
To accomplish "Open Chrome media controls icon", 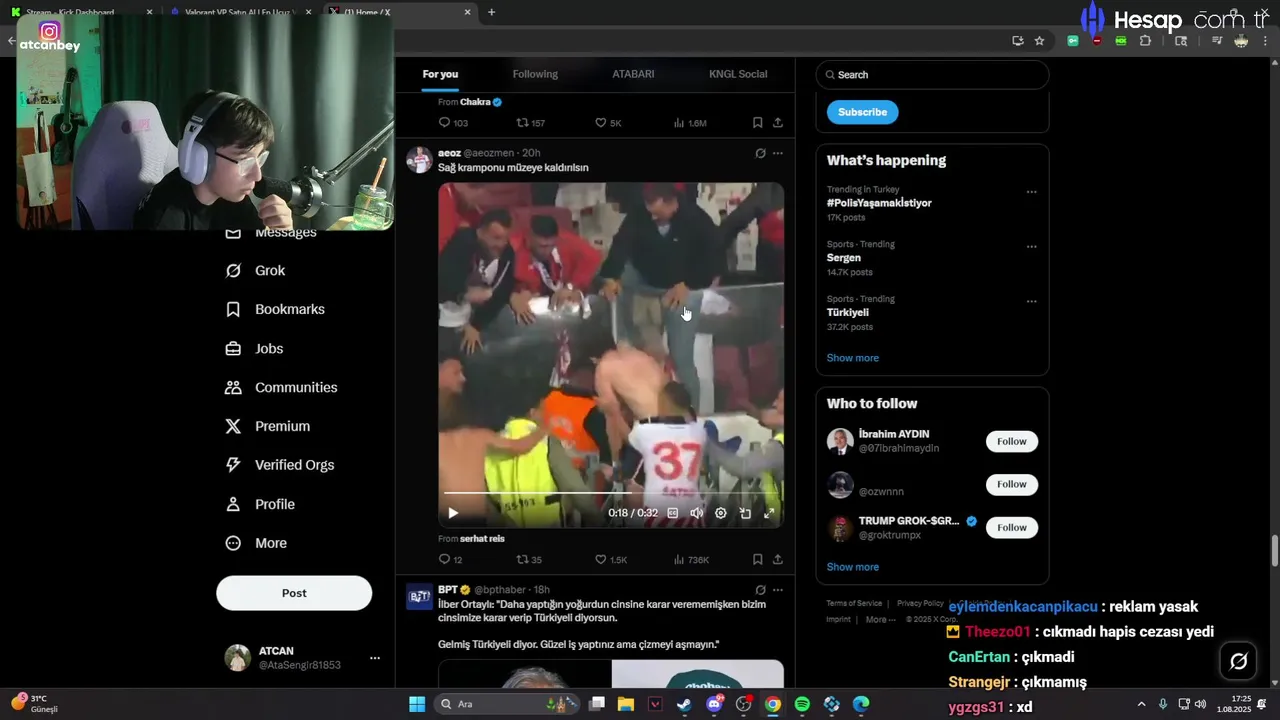I will pyautogui.click(x=1217, y=41).
